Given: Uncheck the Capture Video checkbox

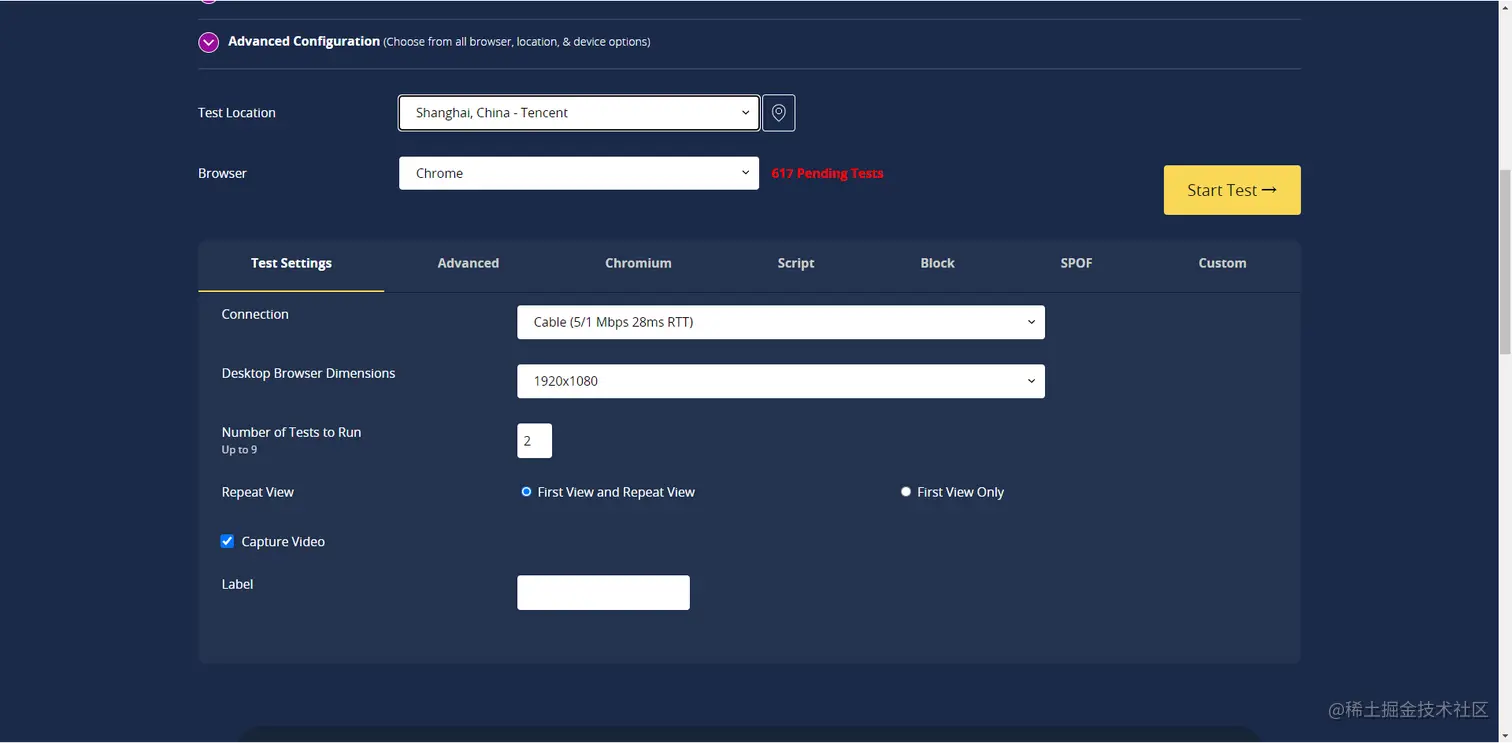Looking at the screenshot, I should click(x=227, y=542).
